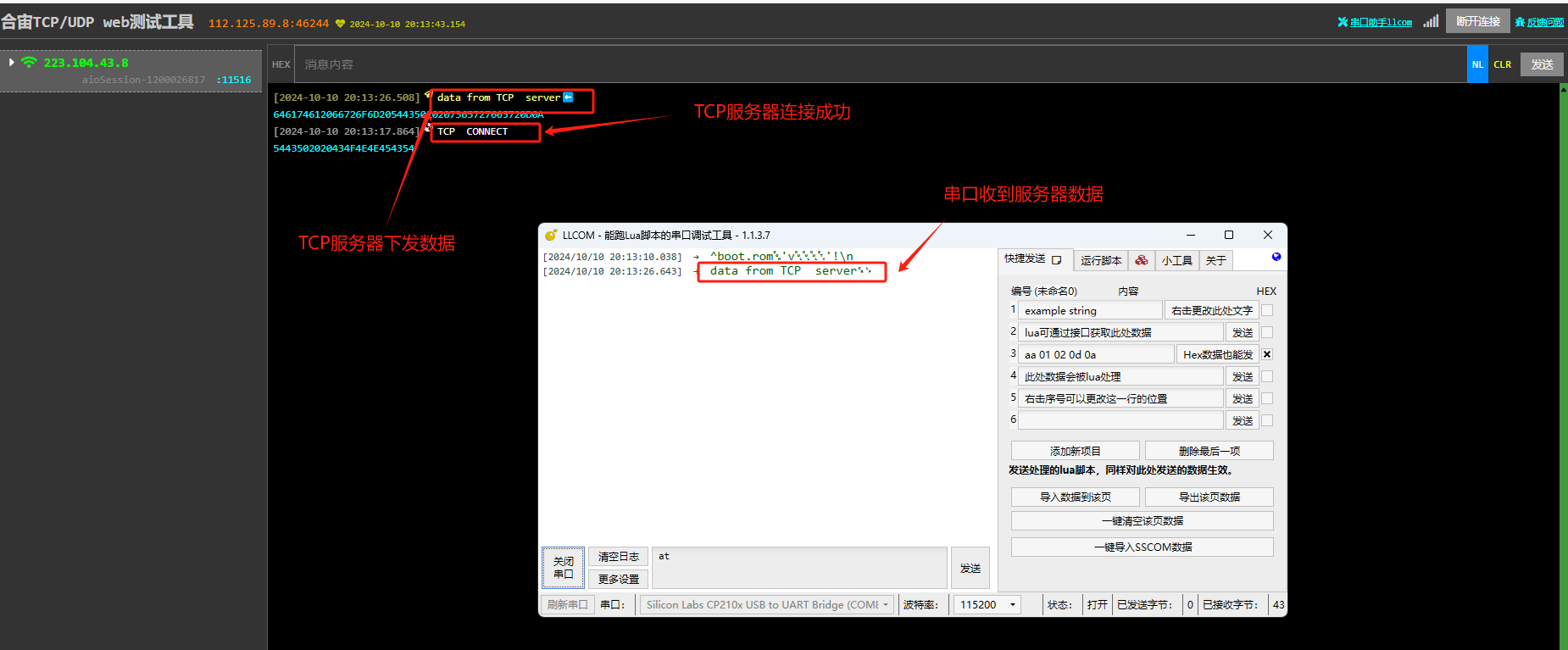This screenshot has height=650, width=1568.
Task: Click 发送 for row 4
Action: coord(1243,376)
